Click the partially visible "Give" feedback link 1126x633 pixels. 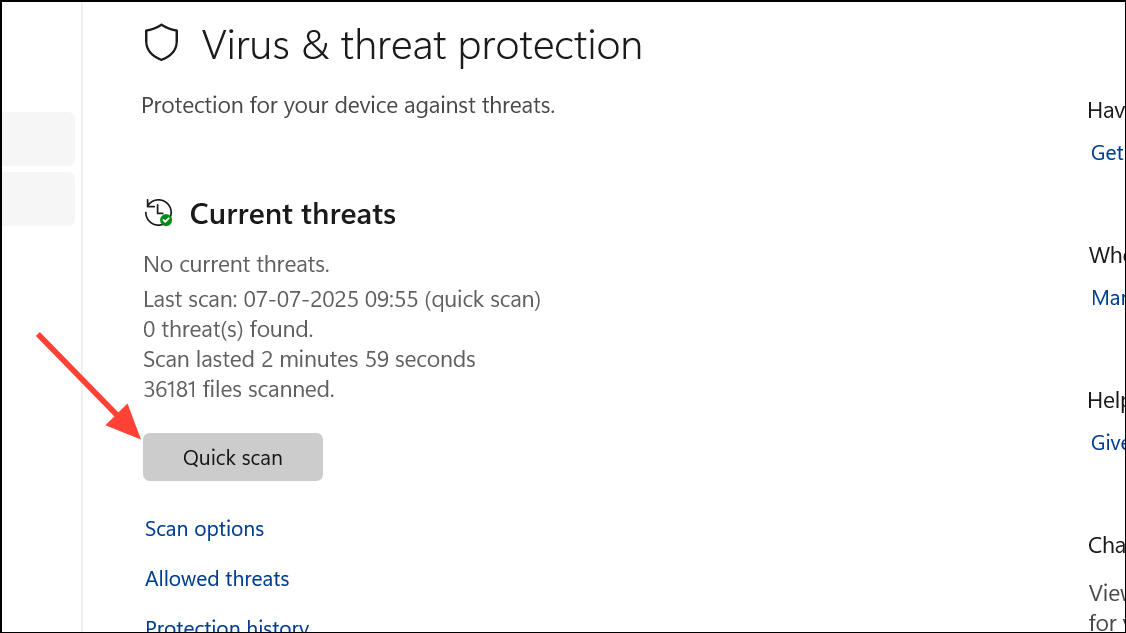pos(1108,443)
